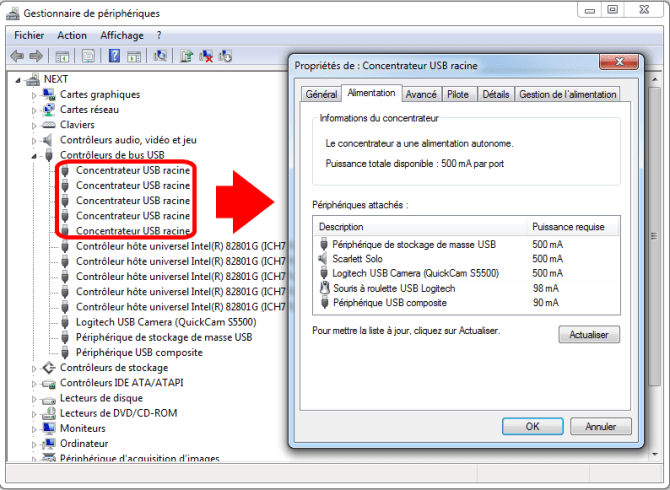Select the Alimentation tab
This screenshot has width=670, height=490.
[x=371, y=93]
